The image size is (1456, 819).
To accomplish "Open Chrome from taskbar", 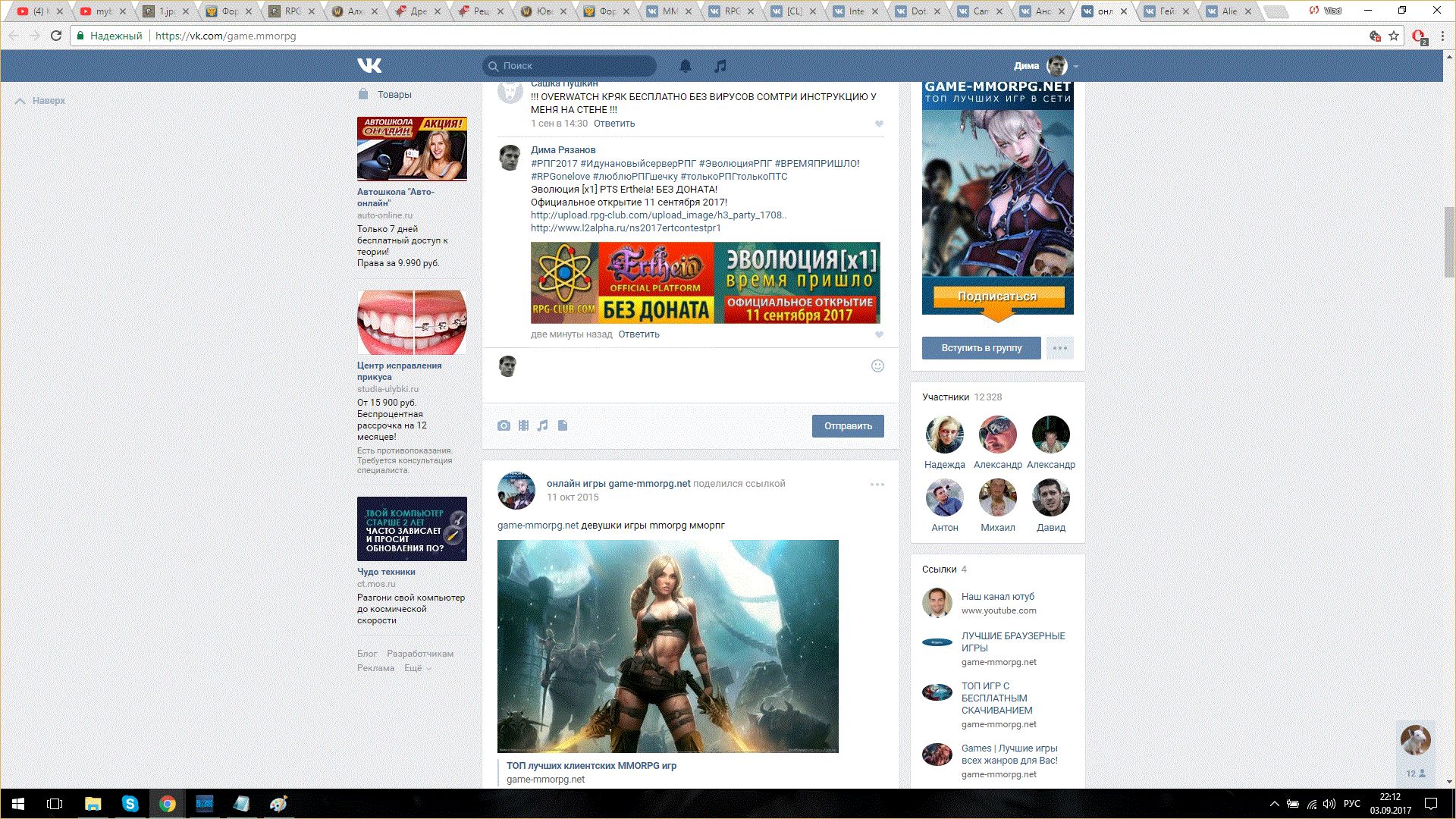I will click(167, 804).
